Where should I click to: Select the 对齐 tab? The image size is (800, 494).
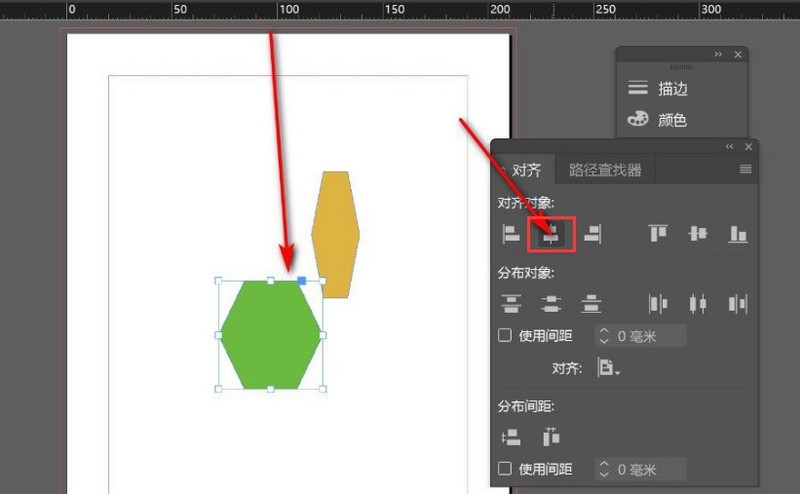point(526,170)
